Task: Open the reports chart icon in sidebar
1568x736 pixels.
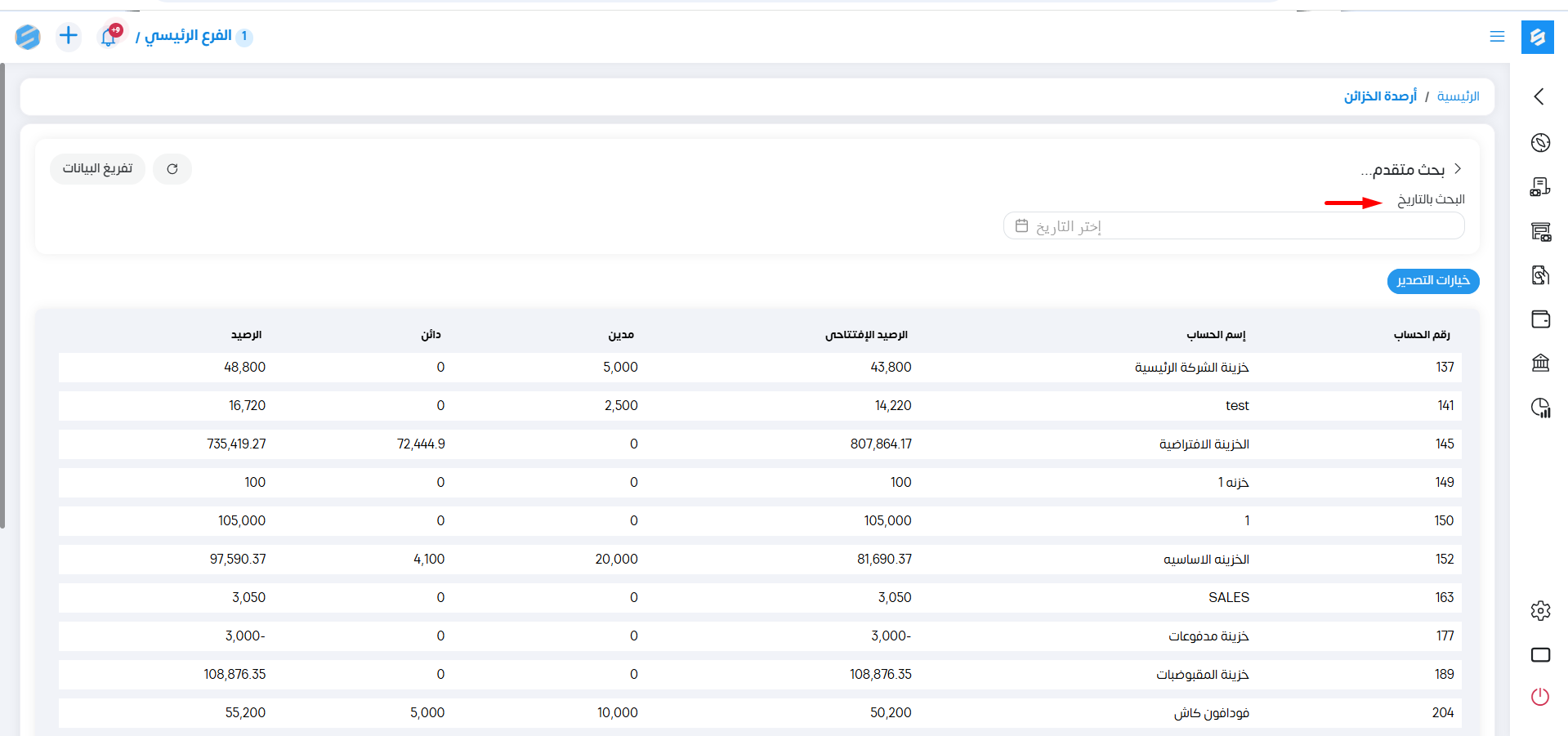Action: [x=1540, y=408]
